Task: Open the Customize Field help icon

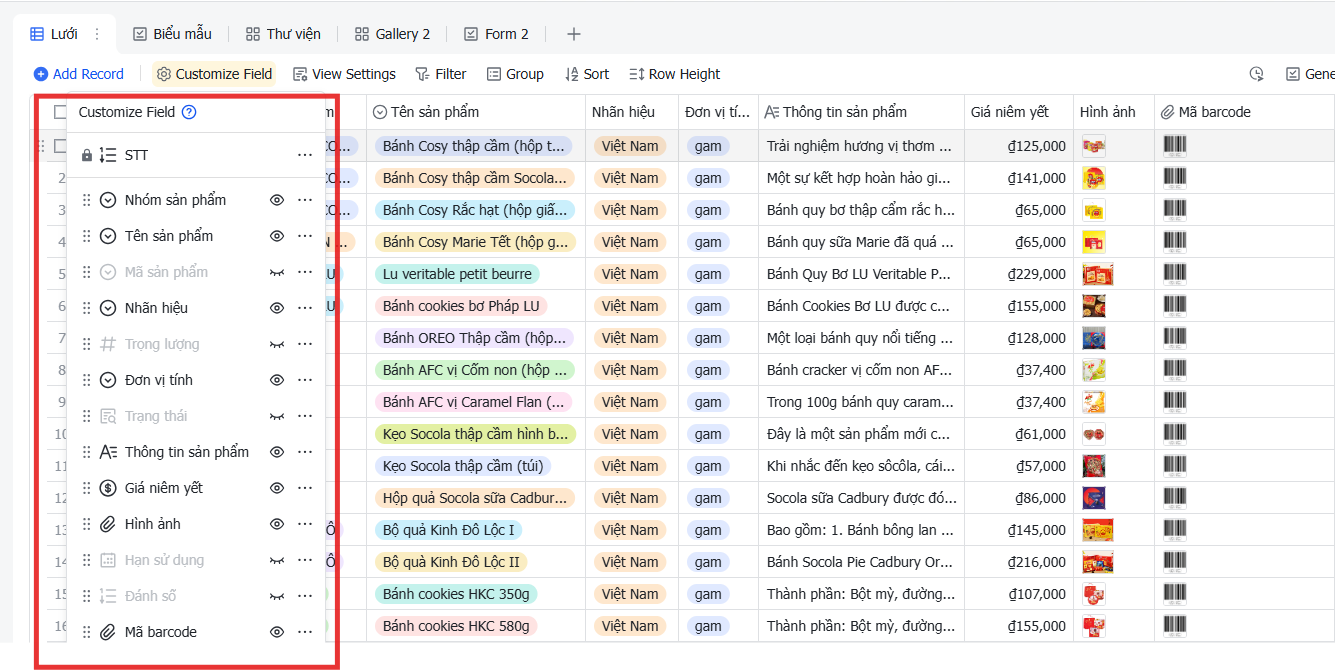Action: 189,112
